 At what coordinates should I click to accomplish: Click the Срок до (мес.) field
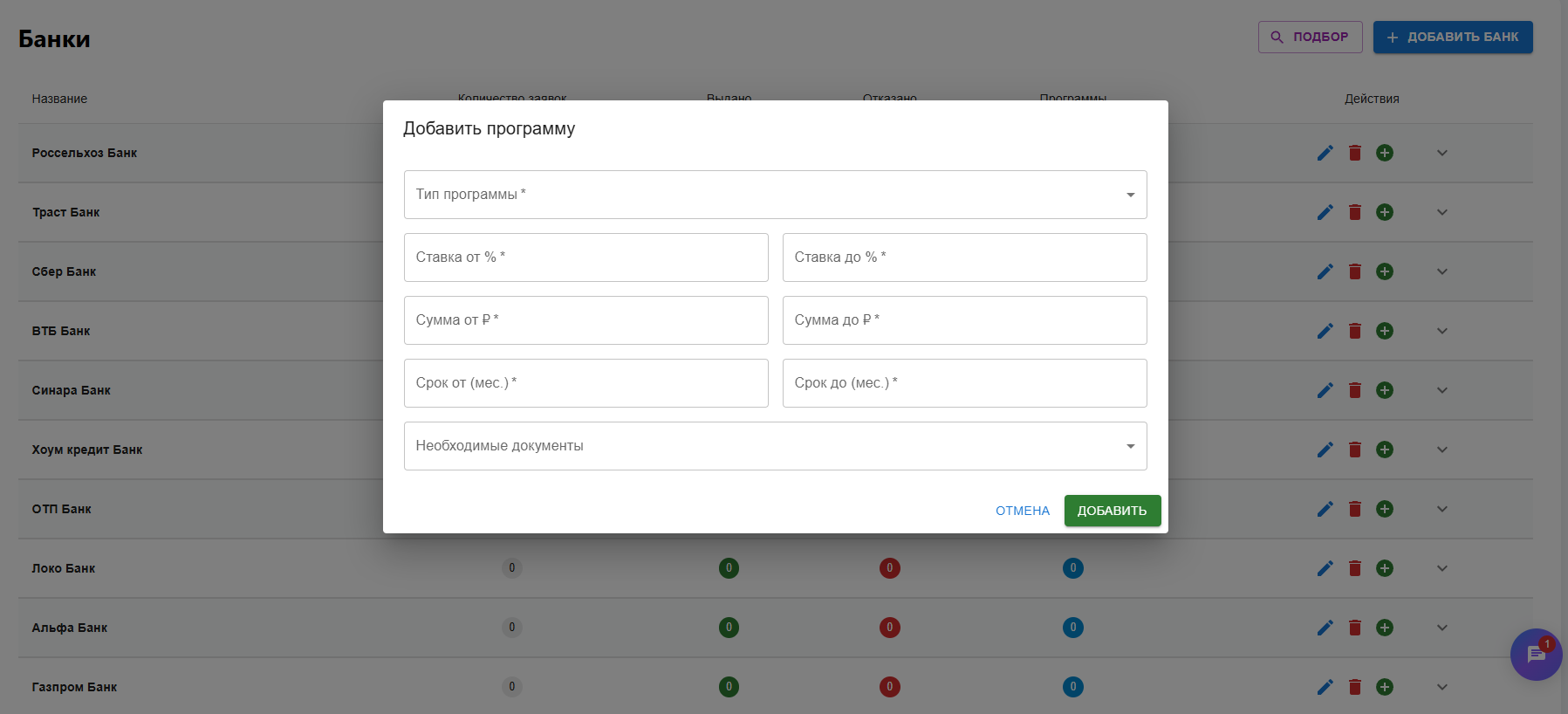(964, 383)
